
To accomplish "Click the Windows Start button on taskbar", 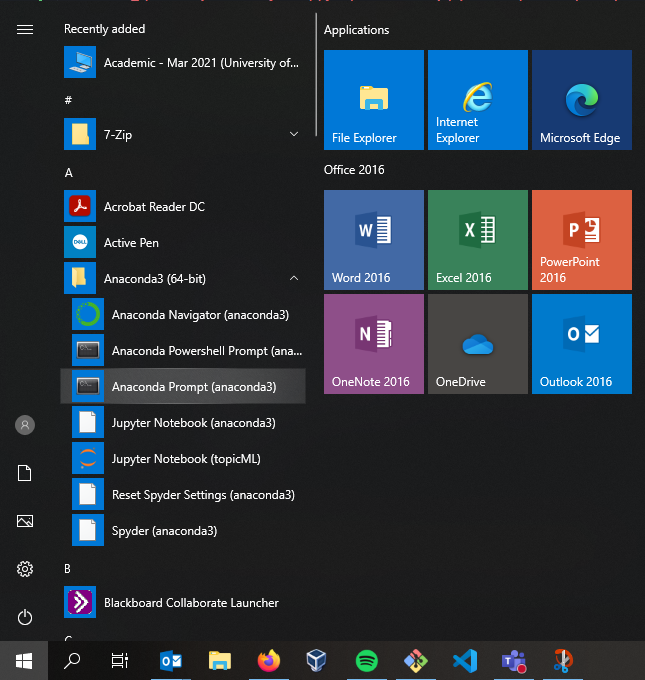I will (x=24, y=660).
